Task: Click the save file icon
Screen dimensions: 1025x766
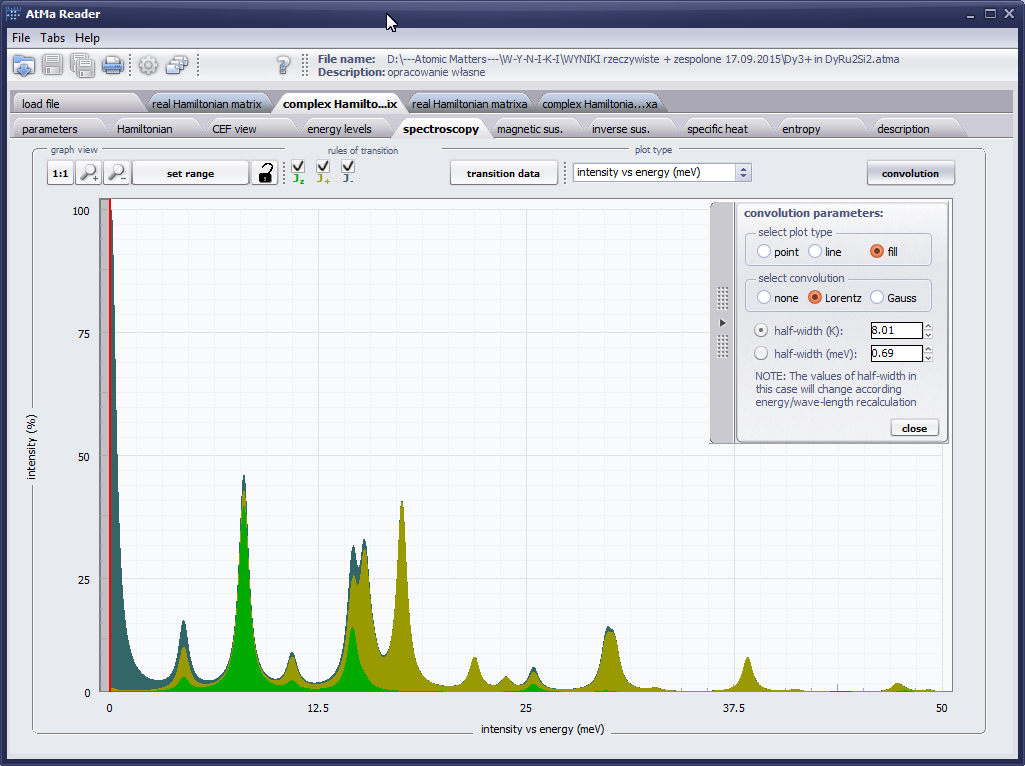Action: pyautogui.click(x=51, y=65)
